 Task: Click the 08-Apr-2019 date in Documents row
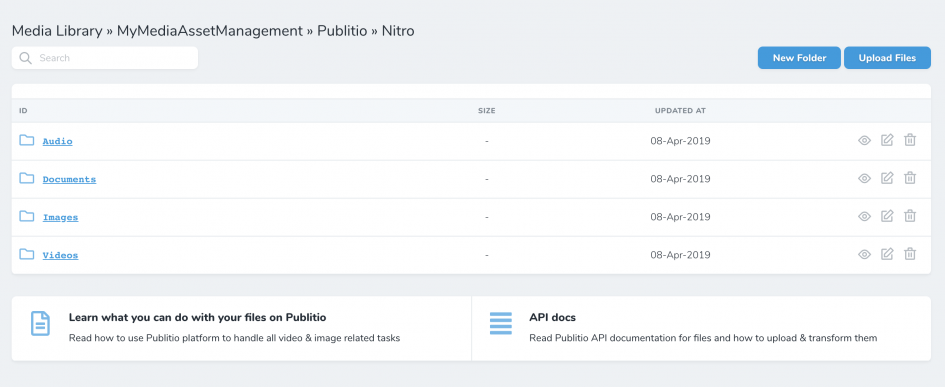coord(680,179)
